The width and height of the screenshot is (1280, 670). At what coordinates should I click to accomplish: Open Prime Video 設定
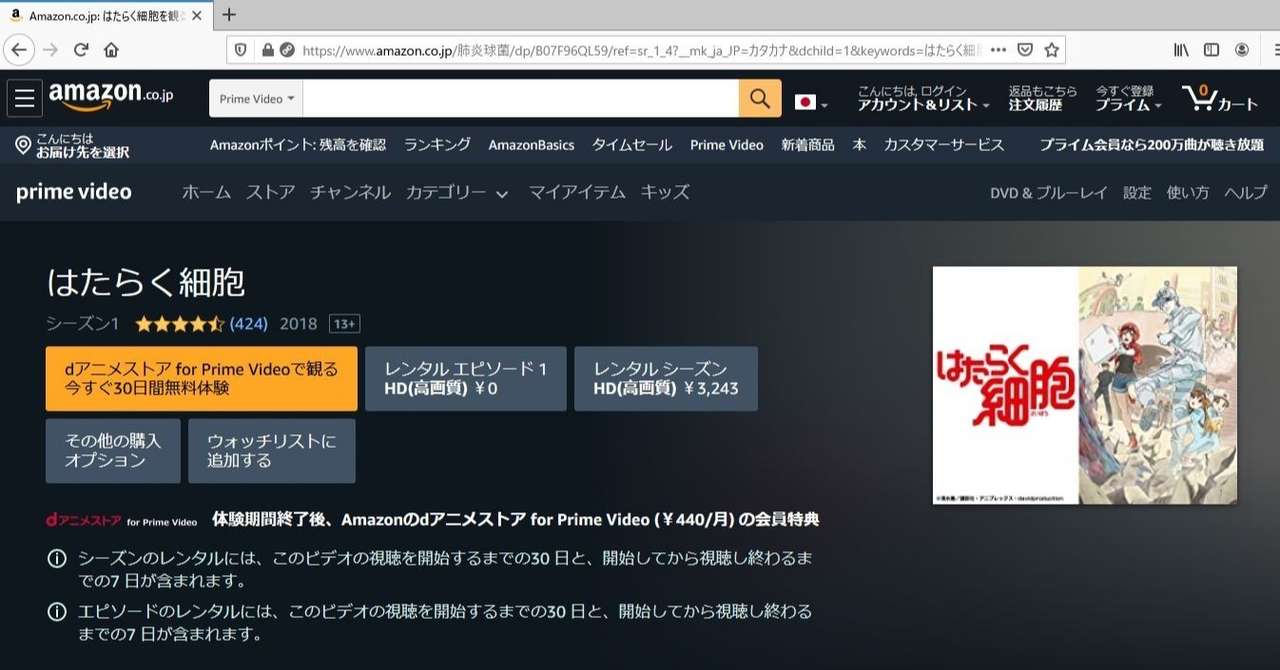pos(1137,193)
